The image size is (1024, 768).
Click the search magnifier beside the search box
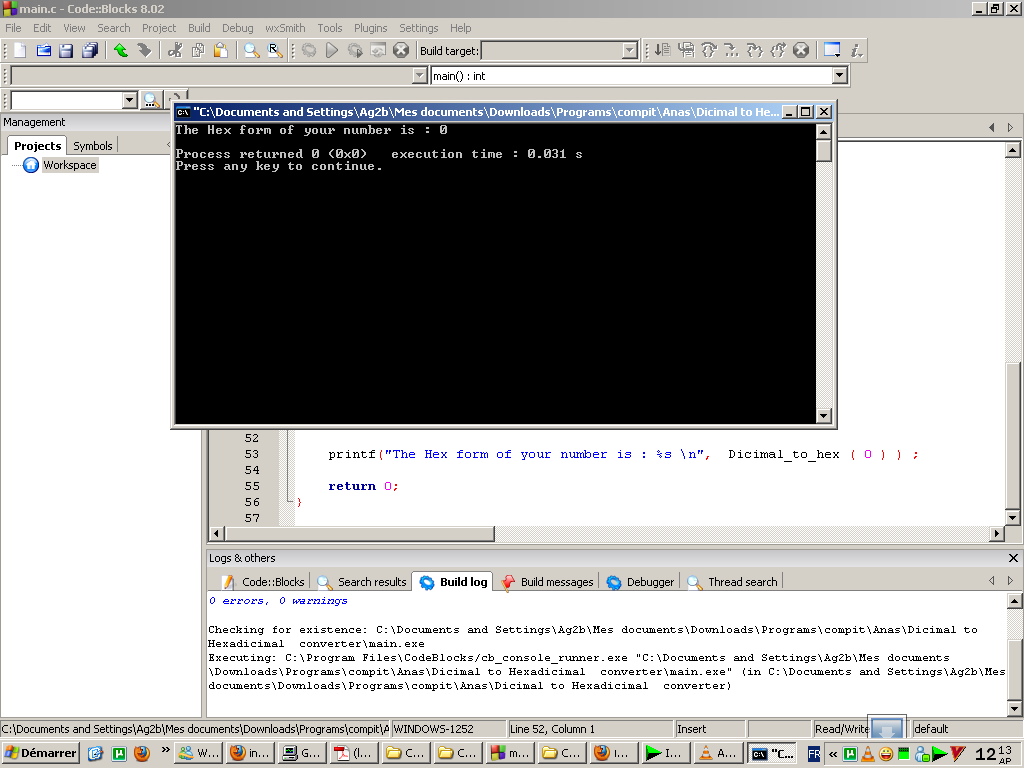[152, 100]
